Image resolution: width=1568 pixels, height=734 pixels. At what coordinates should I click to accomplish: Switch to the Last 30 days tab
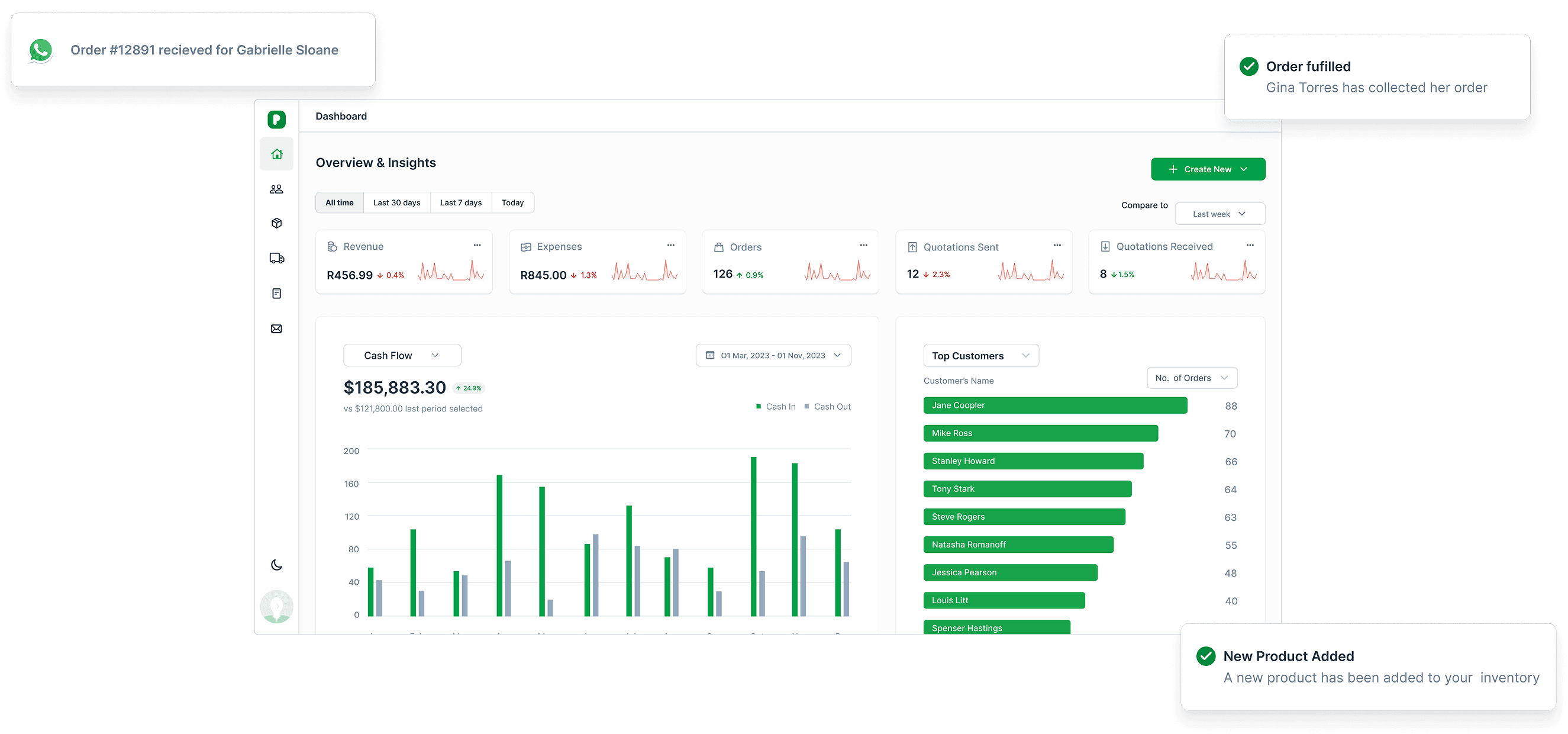pos(396,203)
